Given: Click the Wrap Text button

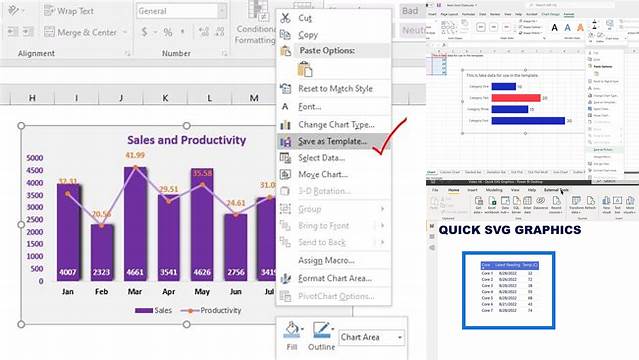Looking at the screenshot, I should click(x=68, y=11).
